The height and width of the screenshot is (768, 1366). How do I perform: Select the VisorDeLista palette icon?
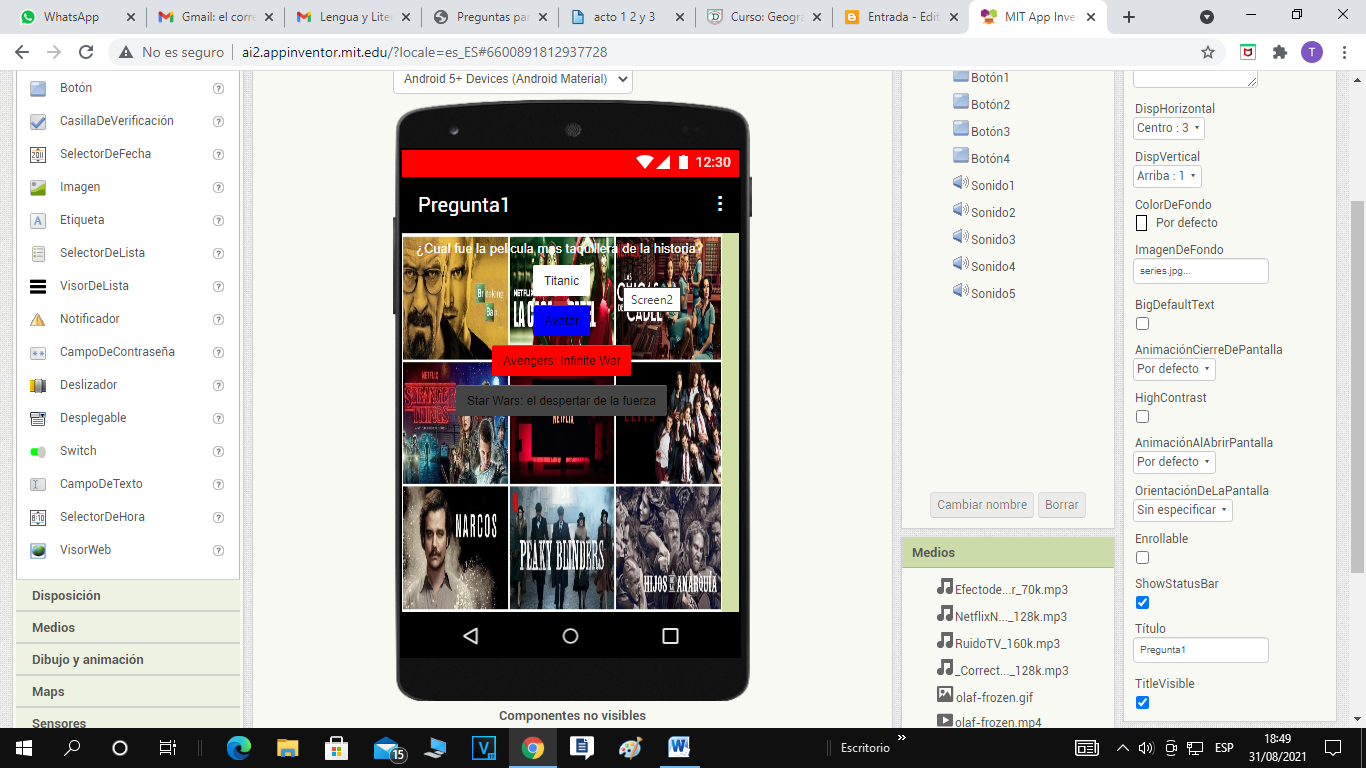coord(38,286)
